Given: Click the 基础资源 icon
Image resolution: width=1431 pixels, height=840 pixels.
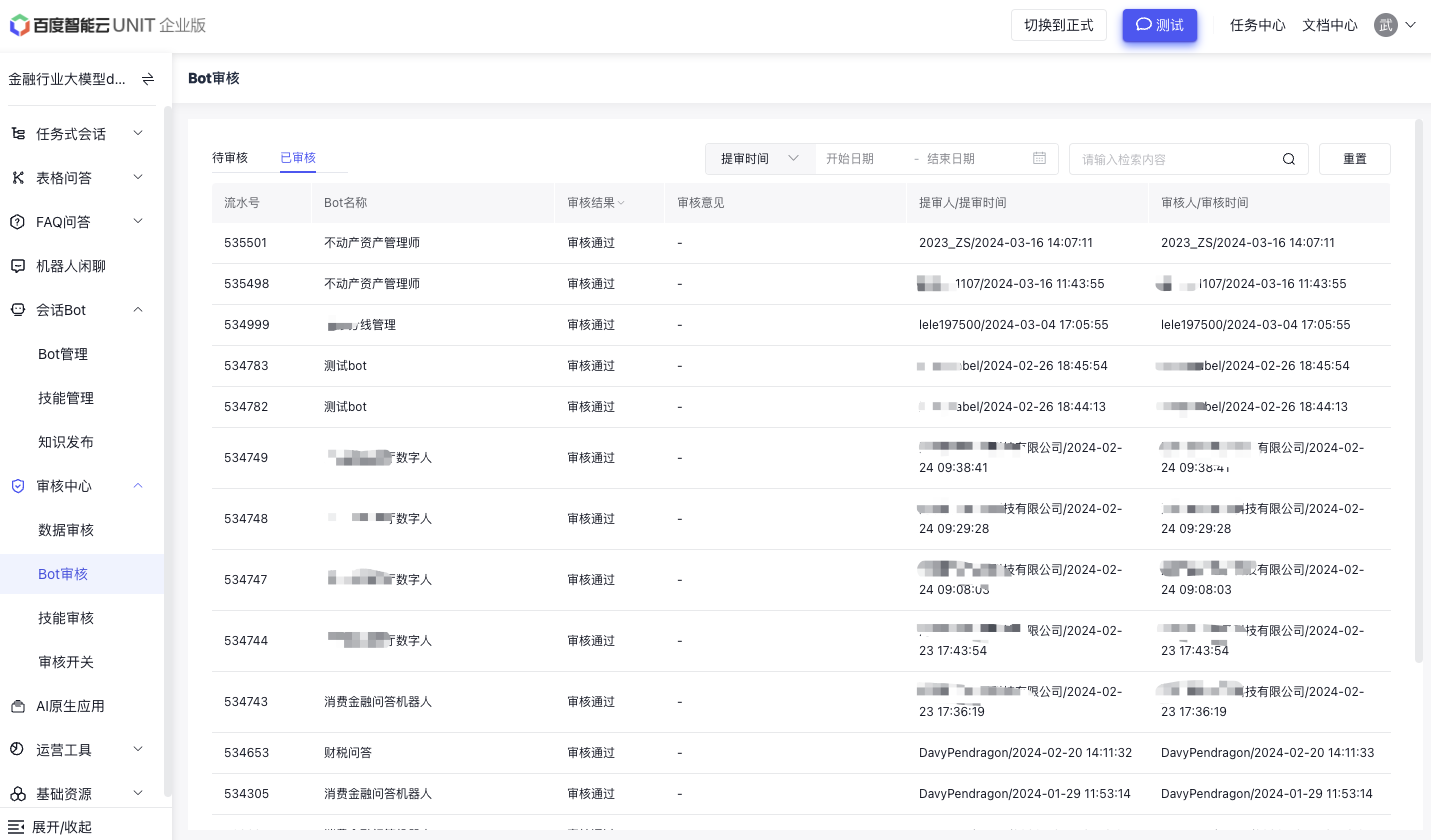Looking at the screenshot, I should 18,794.
